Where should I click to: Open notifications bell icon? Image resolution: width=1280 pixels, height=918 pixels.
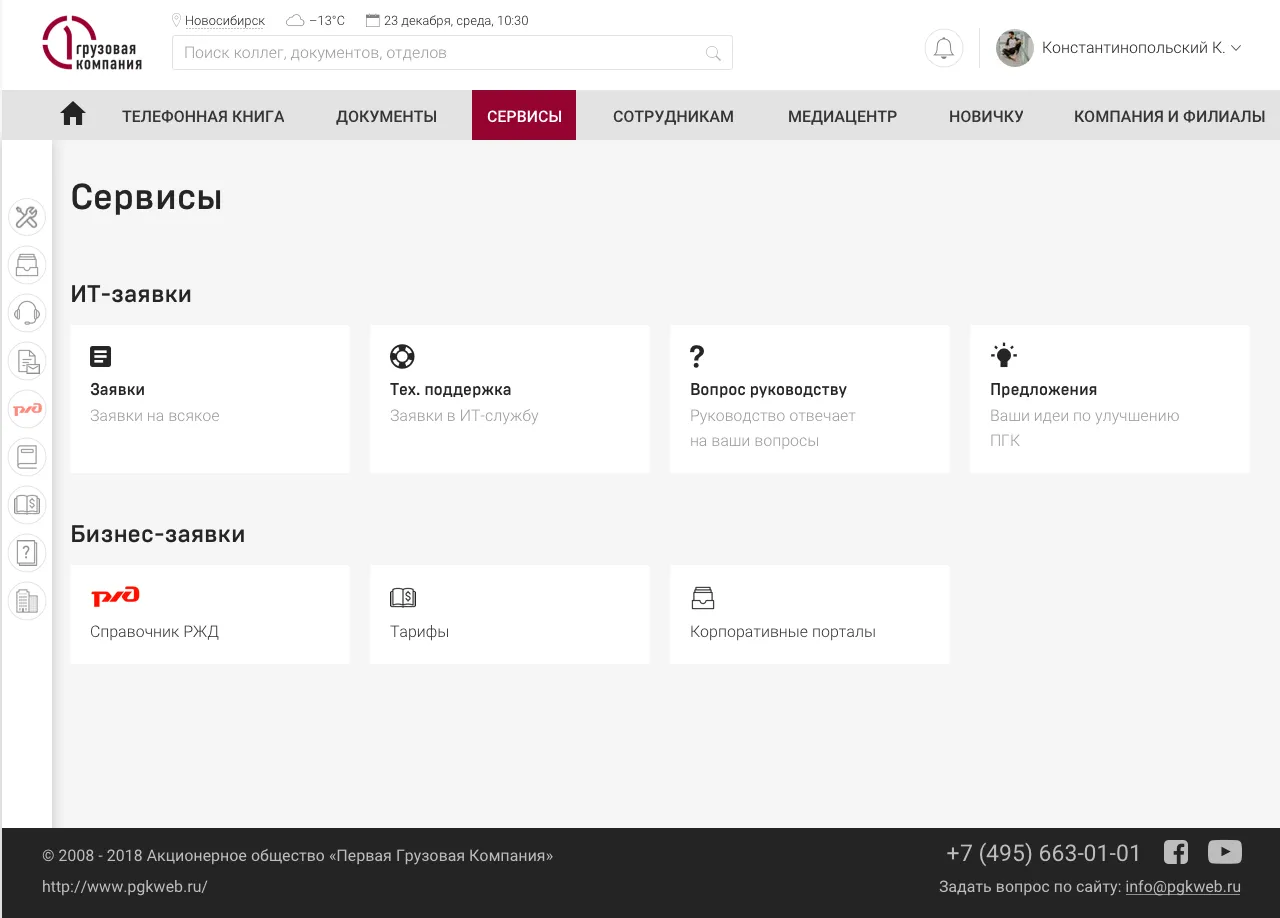coord(944,48)
